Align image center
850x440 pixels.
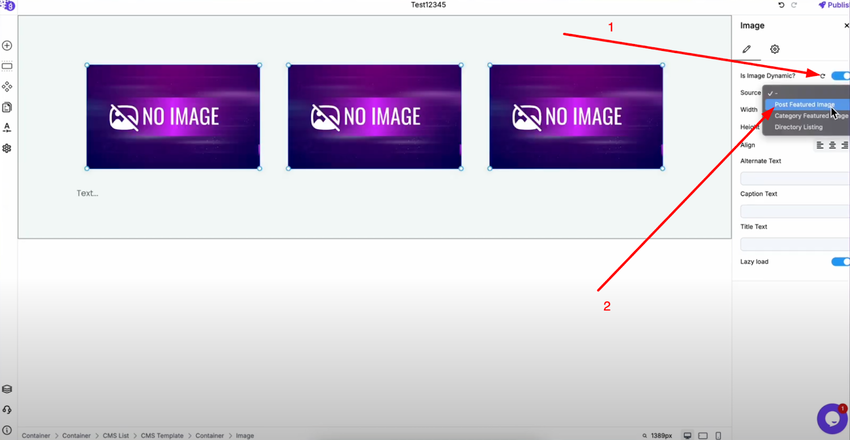(x=832, y=145)
